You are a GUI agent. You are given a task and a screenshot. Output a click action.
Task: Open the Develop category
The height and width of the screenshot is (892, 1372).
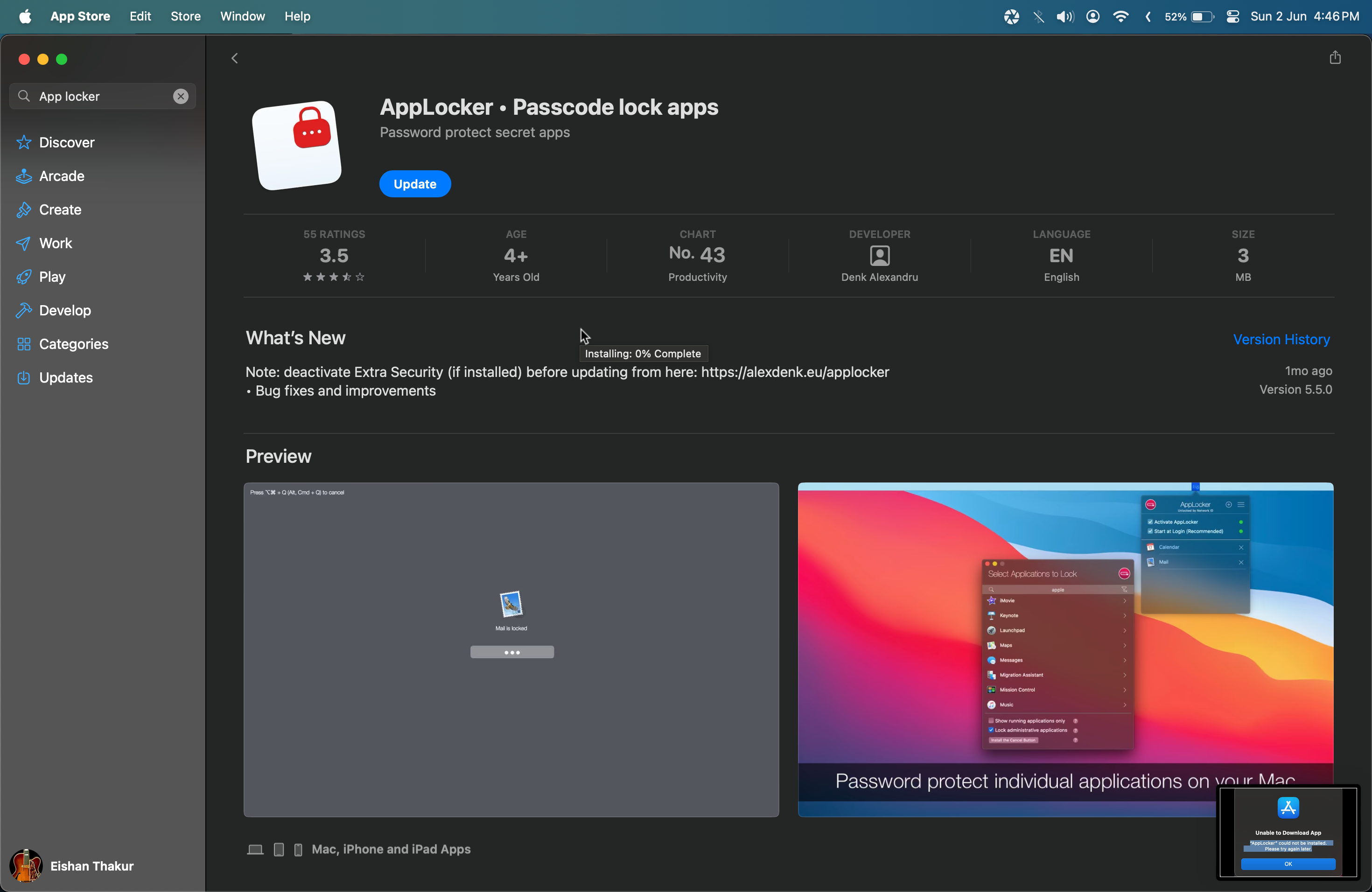pos(64,311)
